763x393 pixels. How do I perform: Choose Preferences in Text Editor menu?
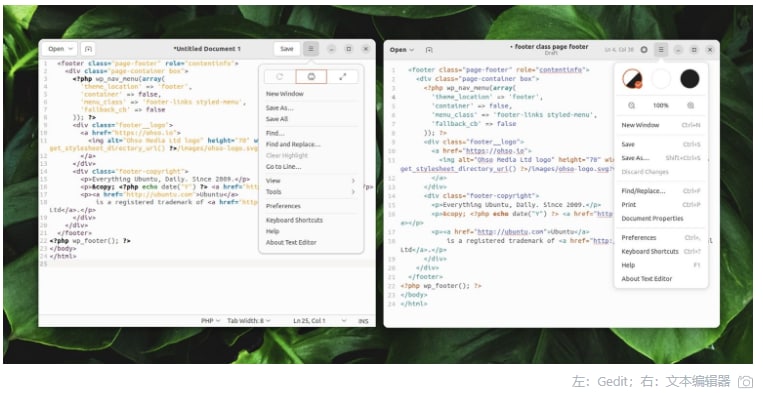[x=660, y=238]
